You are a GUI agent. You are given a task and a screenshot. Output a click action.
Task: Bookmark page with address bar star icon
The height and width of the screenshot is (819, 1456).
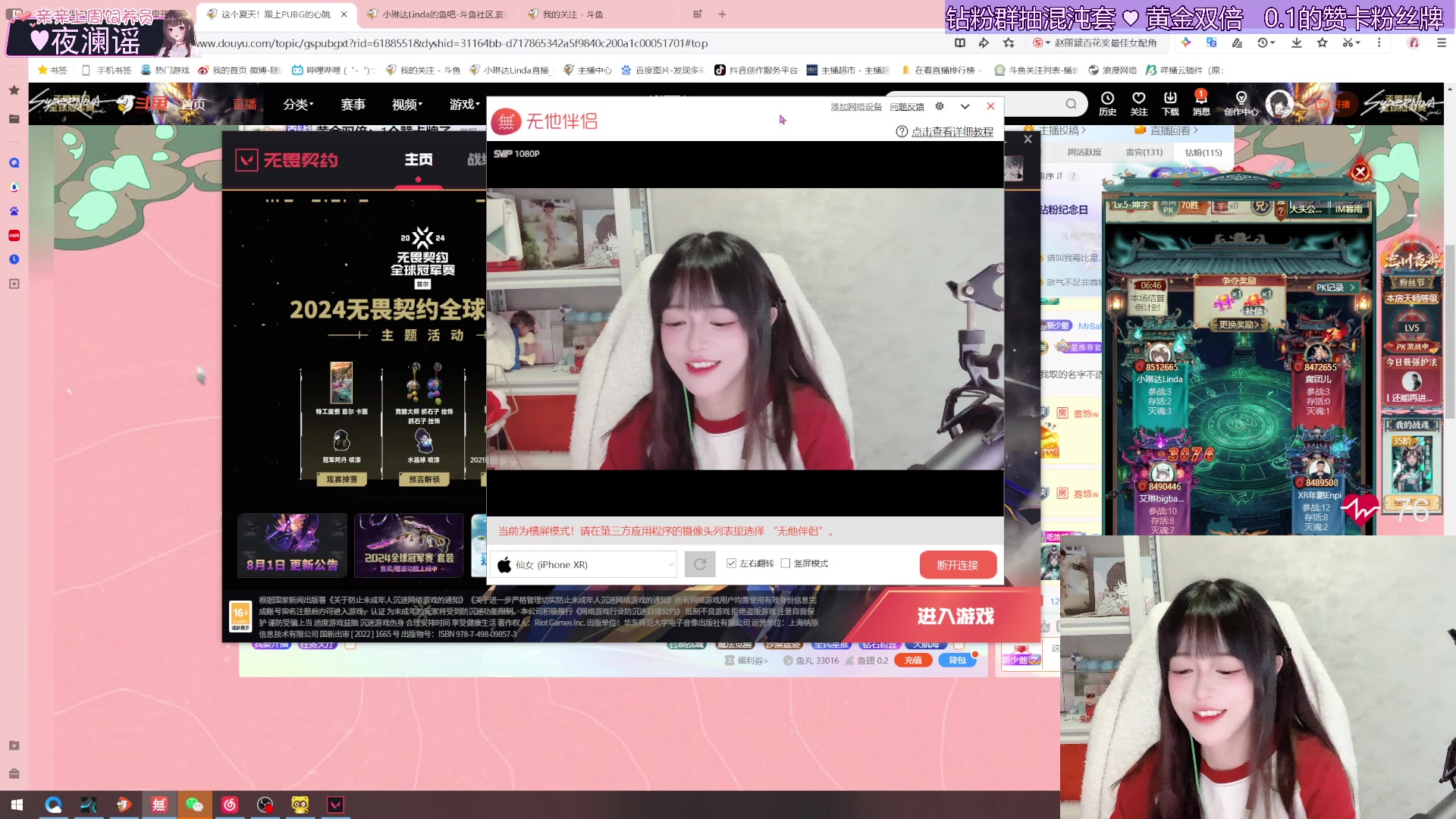pyautogui.click(x=1009, y=43)
